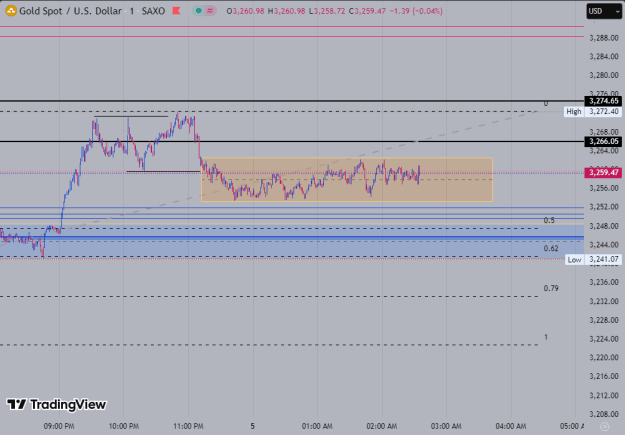Image resolution: width=625 pixels, height=435 pixels.
Task: Click the red current price label 3,259.47
Action: point(603,173)
